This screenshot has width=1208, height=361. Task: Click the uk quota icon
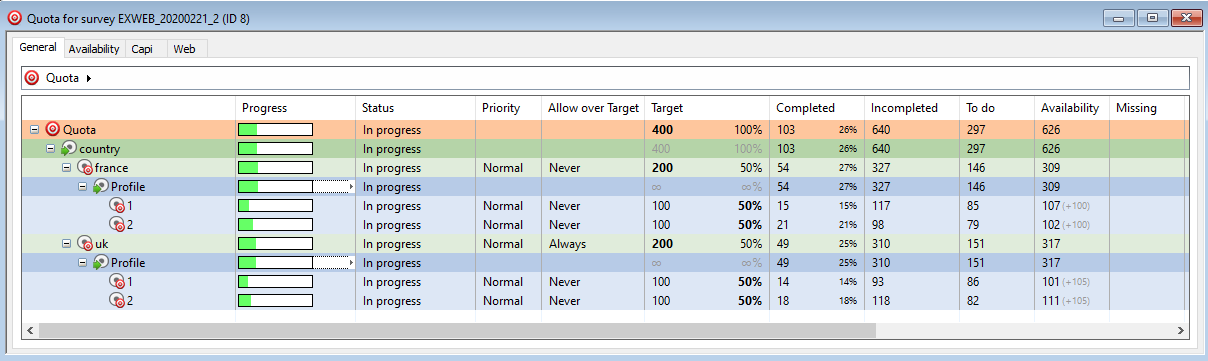coord(85,244)
